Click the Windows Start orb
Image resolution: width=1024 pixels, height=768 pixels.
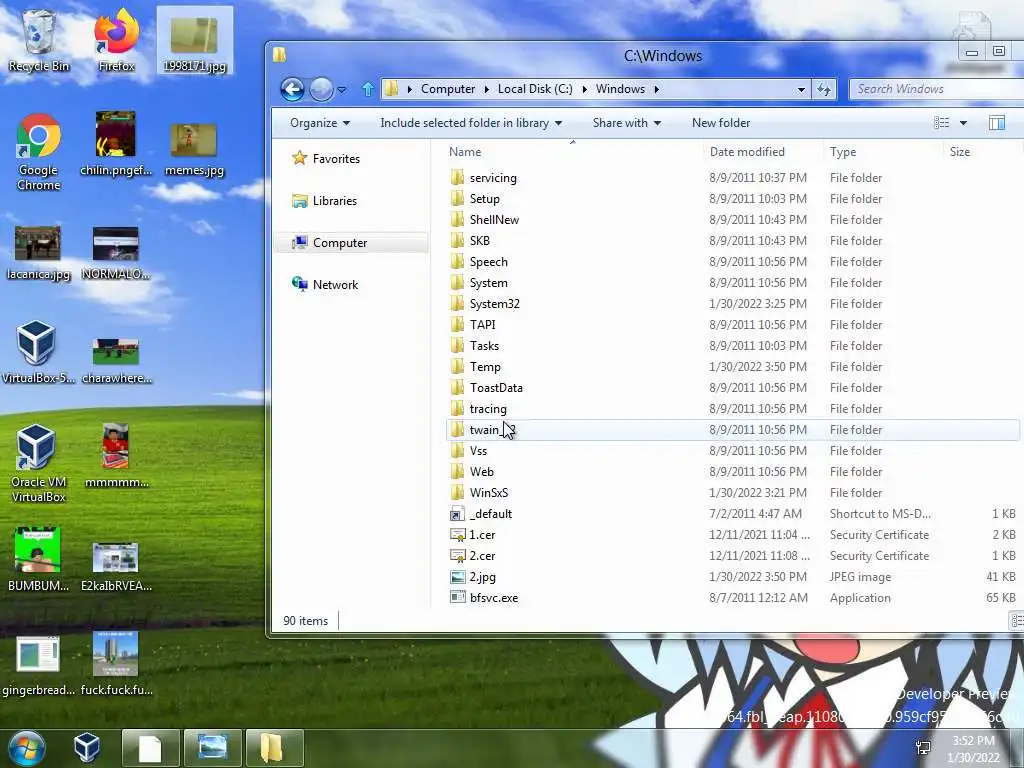26,748
